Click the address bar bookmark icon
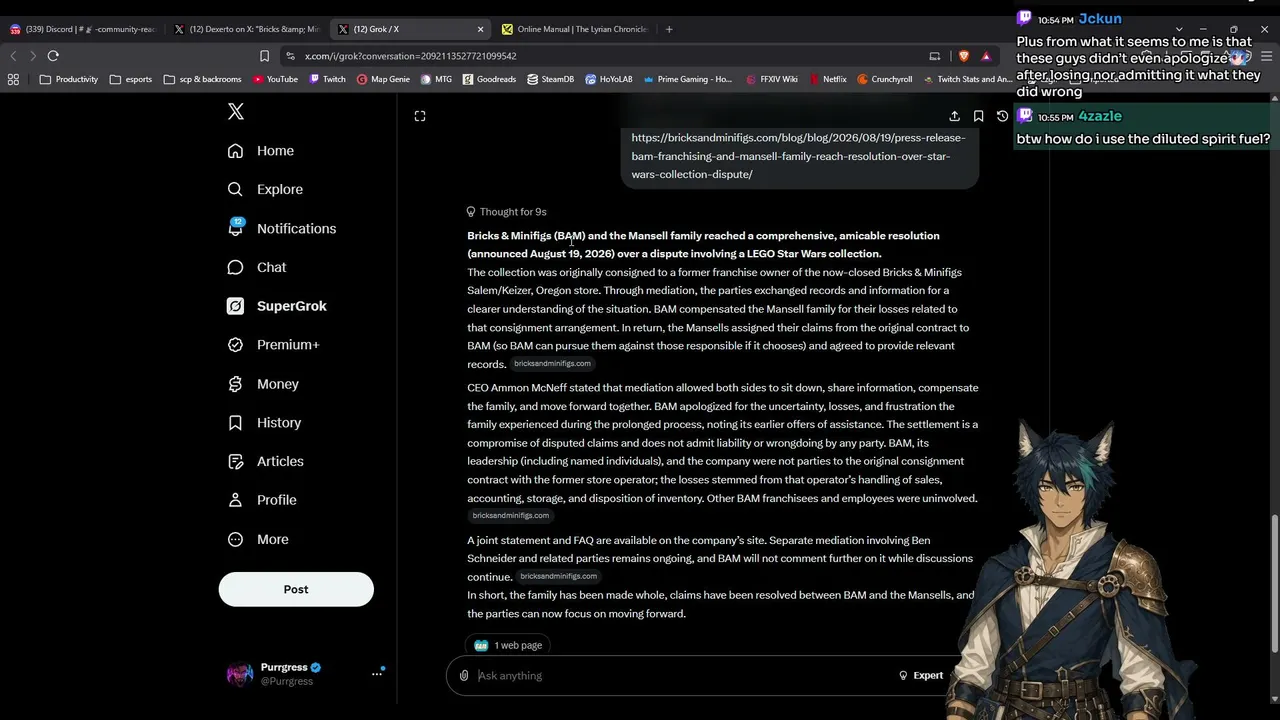 coord(264,56)
